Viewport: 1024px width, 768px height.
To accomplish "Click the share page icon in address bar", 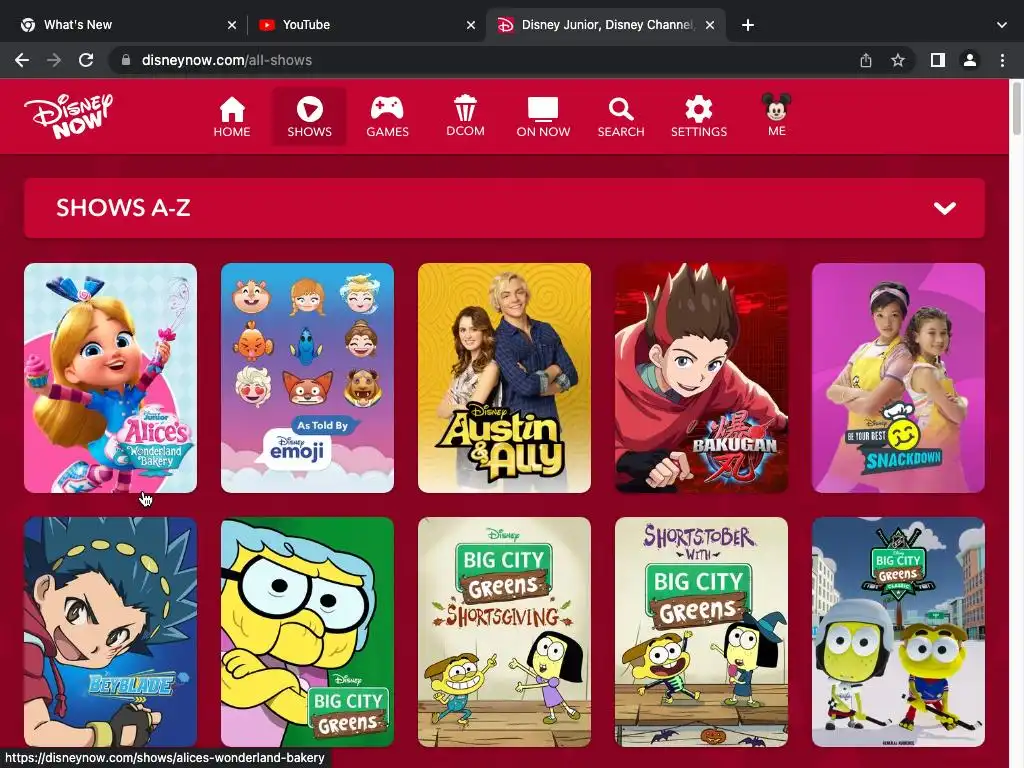I will coord(866,60).
